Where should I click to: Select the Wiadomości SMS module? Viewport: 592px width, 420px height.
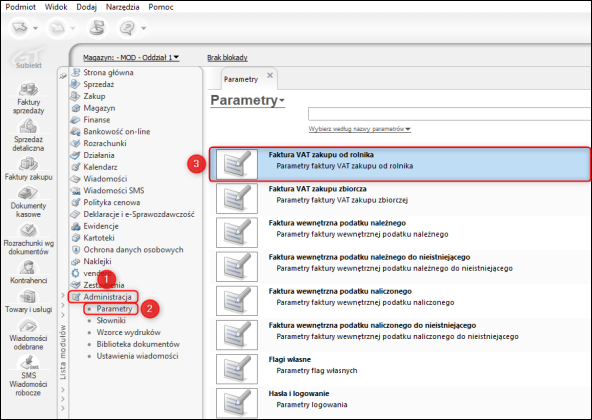tap(114, 190)
